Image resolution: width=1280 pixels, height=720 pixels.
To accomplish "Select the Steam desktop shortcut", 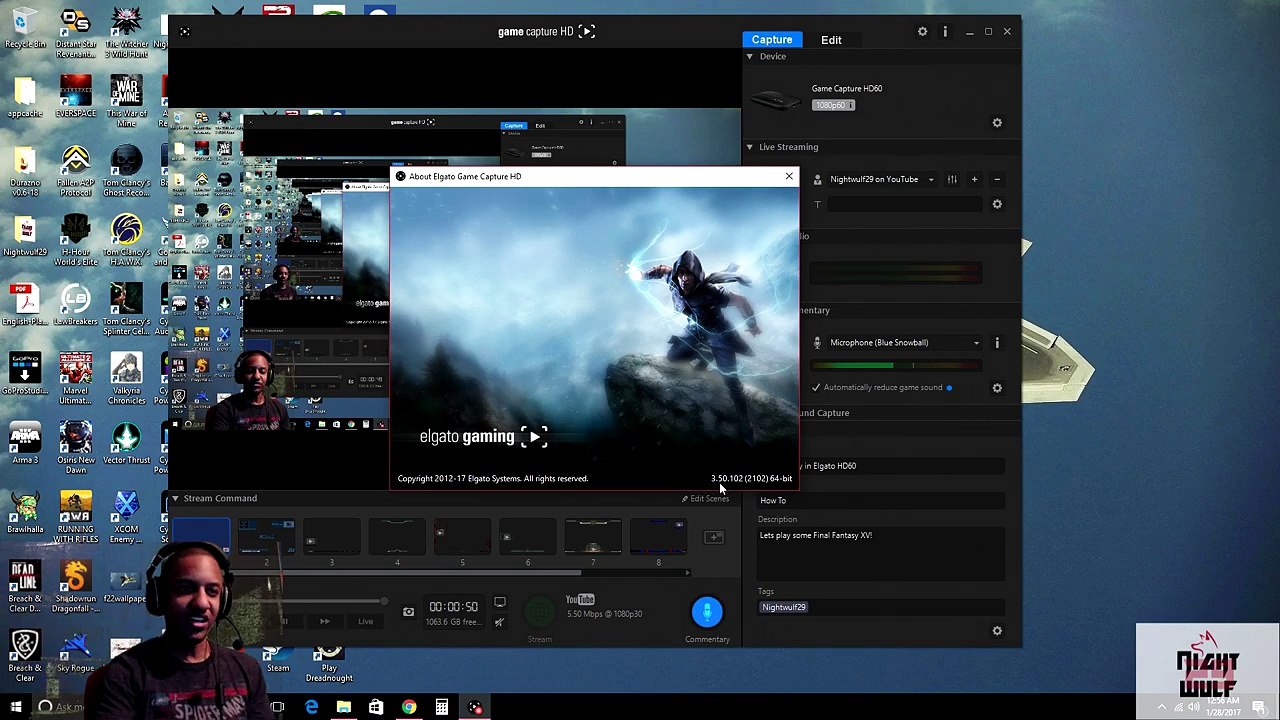I will (277, 660).
